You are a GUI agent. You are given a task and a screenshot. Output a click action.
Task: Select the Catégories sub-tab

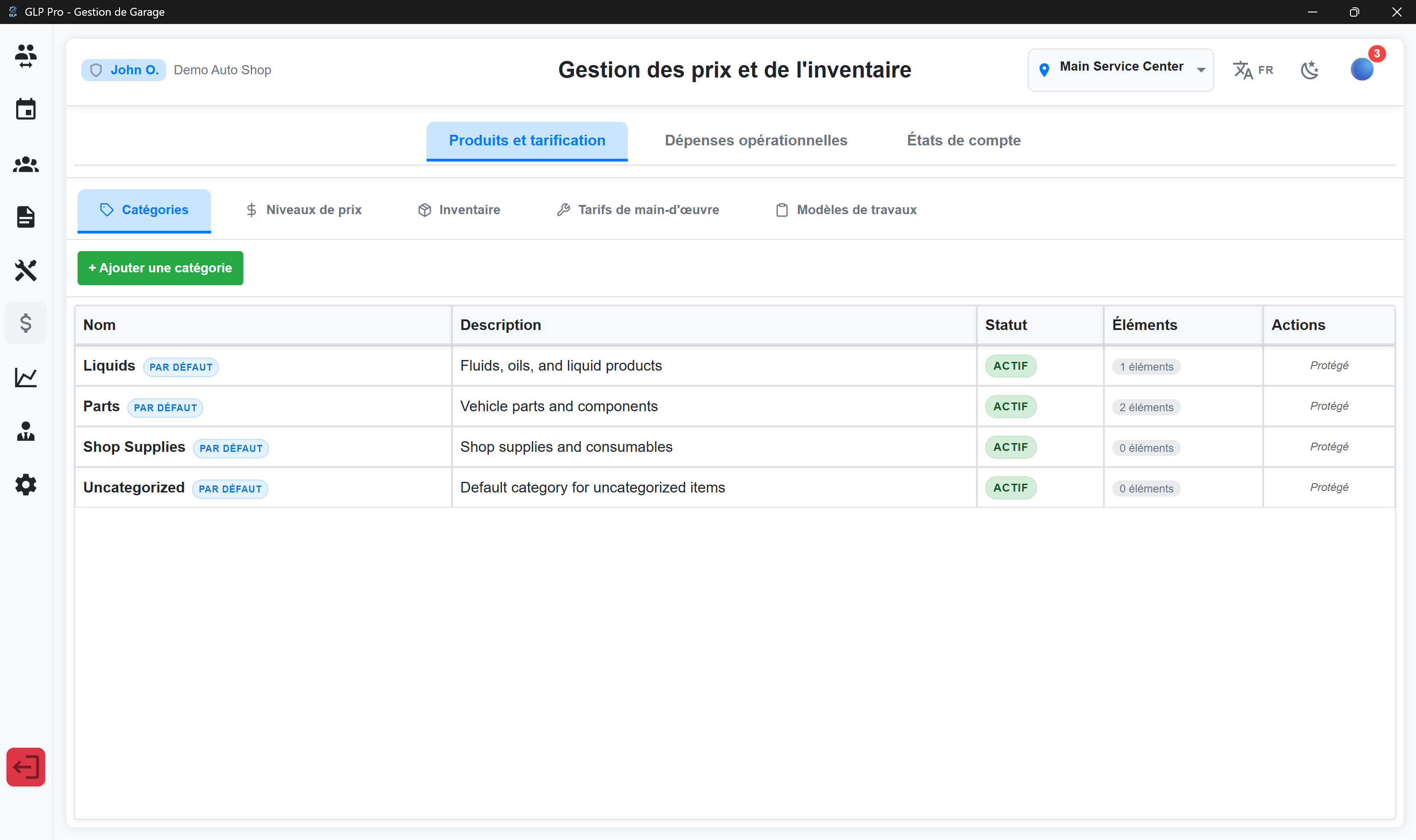pos(144,210)
